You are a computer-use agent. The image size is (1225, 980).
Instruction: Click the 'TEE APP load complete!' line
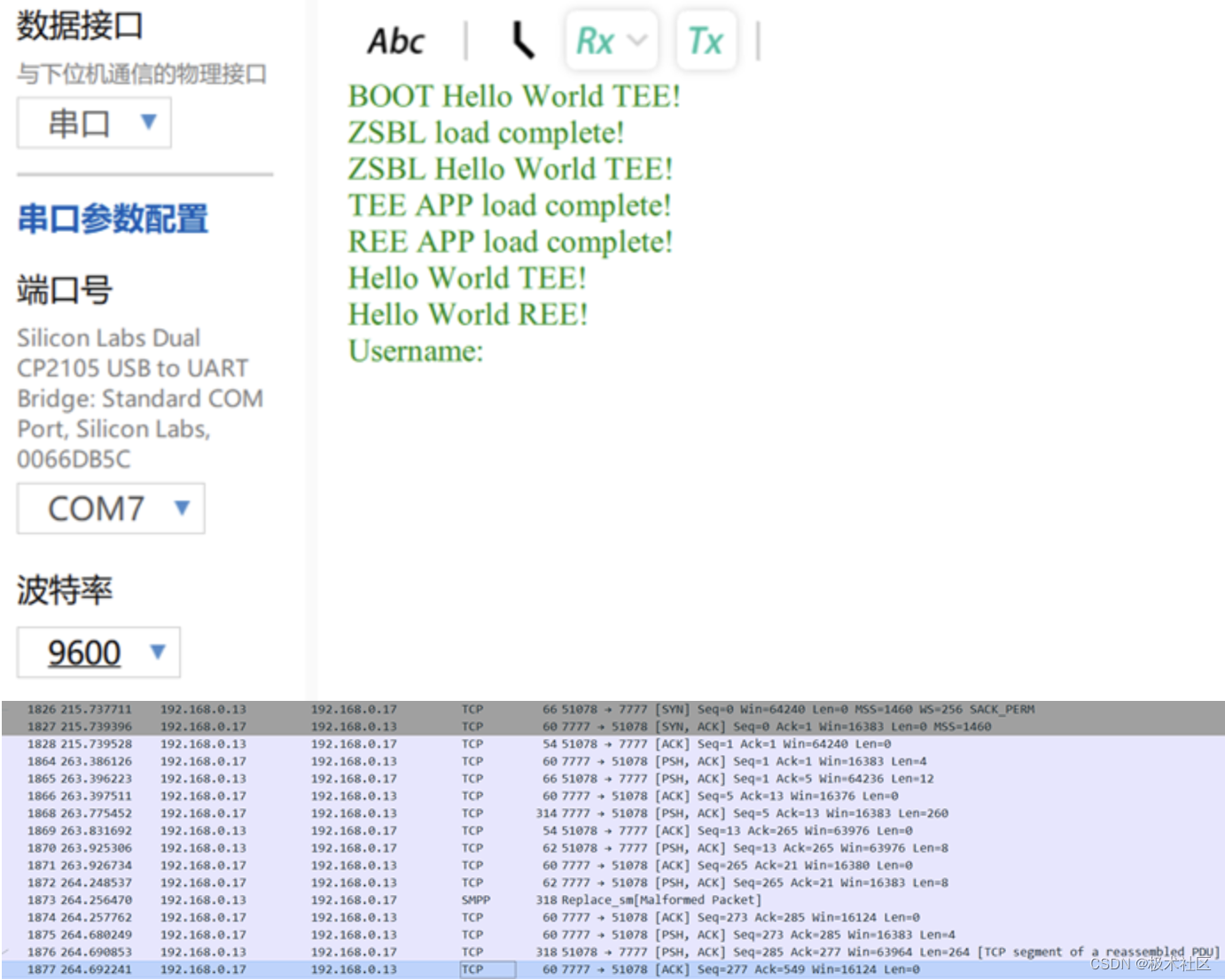[510, 205]
